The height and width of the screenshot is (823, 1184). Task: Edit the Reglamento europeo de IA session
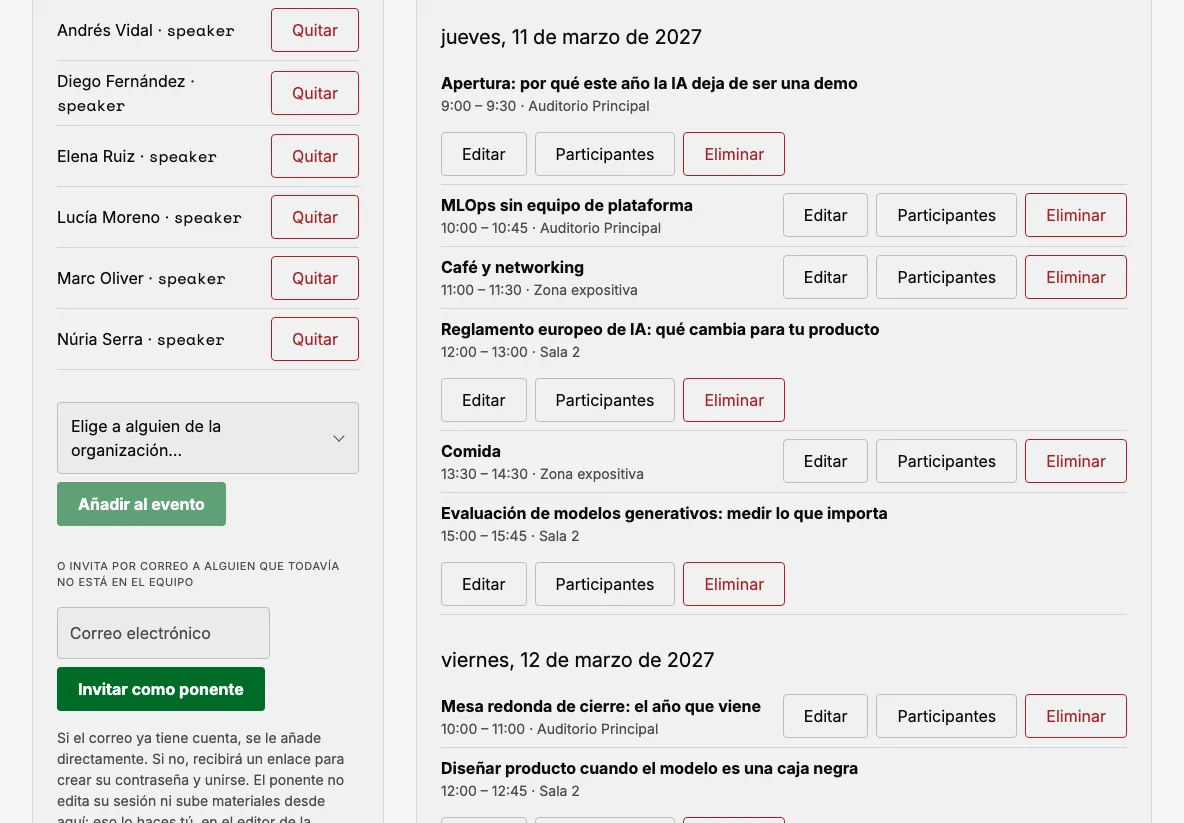coord(484,400)
